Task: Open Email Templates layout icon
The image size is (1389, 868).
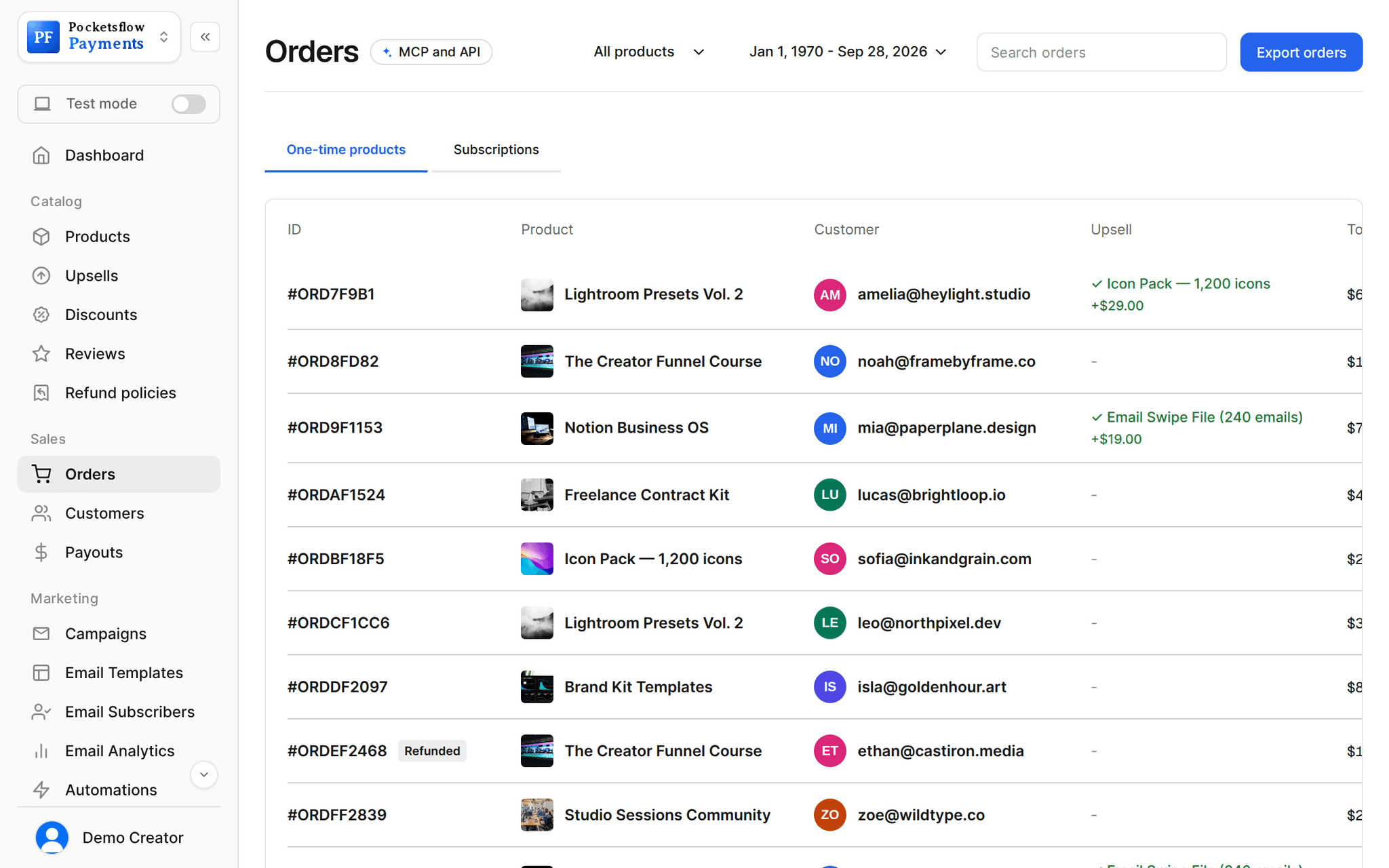Action: 41,673
